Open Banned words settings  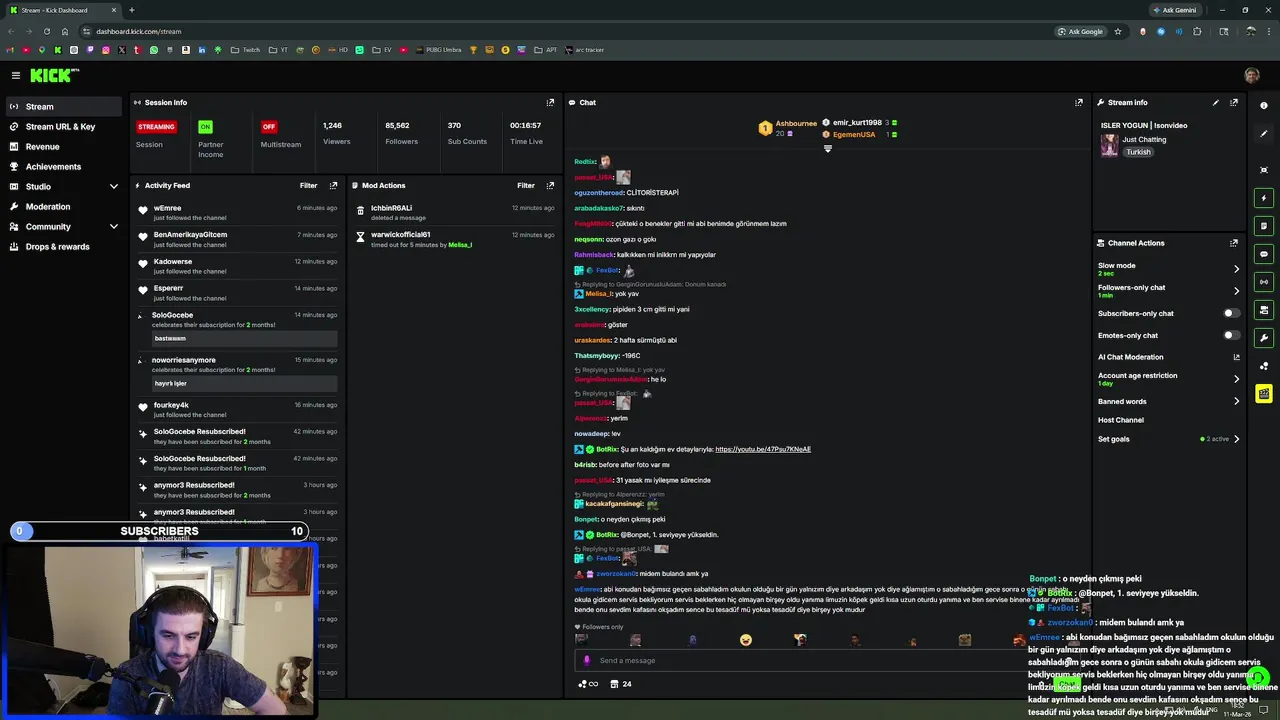[x=1168, y=401]
